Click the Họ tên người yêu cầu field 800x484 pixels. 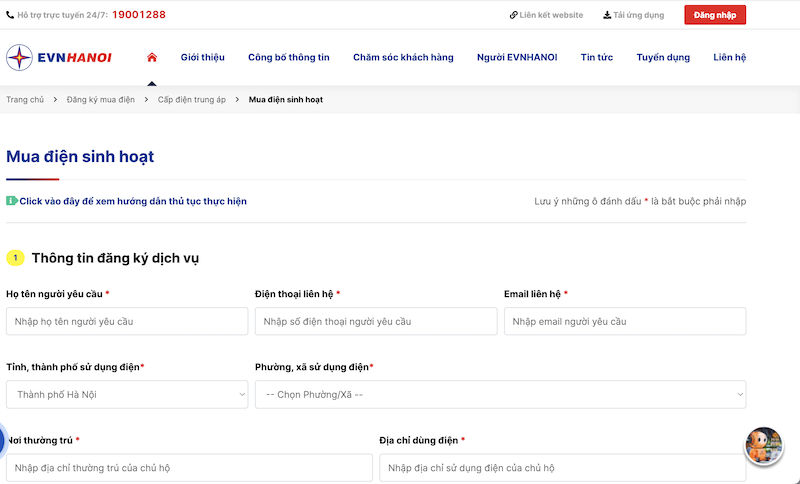coord(127,321)
